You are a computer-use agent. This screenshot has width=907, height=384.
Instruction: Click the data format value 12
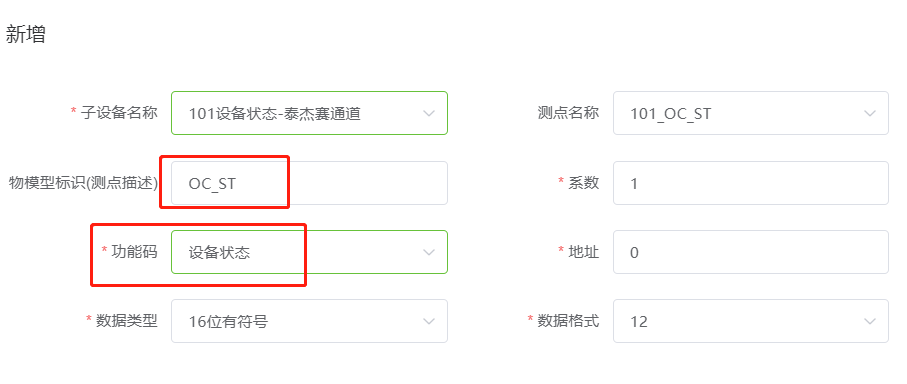639,322
